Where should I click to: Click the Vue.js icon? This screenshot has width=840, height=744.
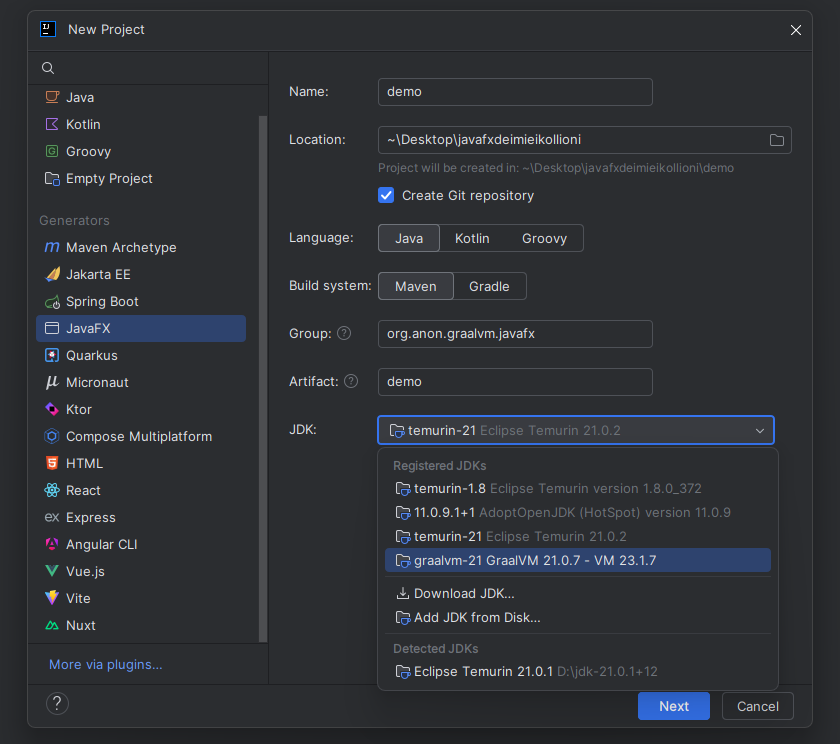pyautogui.click(x=52, y=571)
